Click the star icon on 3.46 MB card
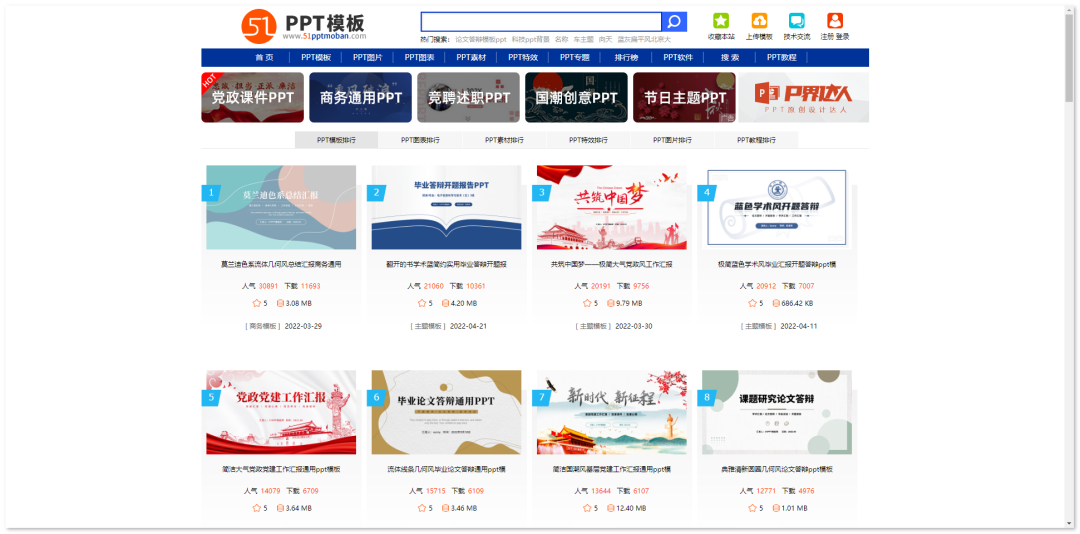1080x534 pixels. [422, 509]
